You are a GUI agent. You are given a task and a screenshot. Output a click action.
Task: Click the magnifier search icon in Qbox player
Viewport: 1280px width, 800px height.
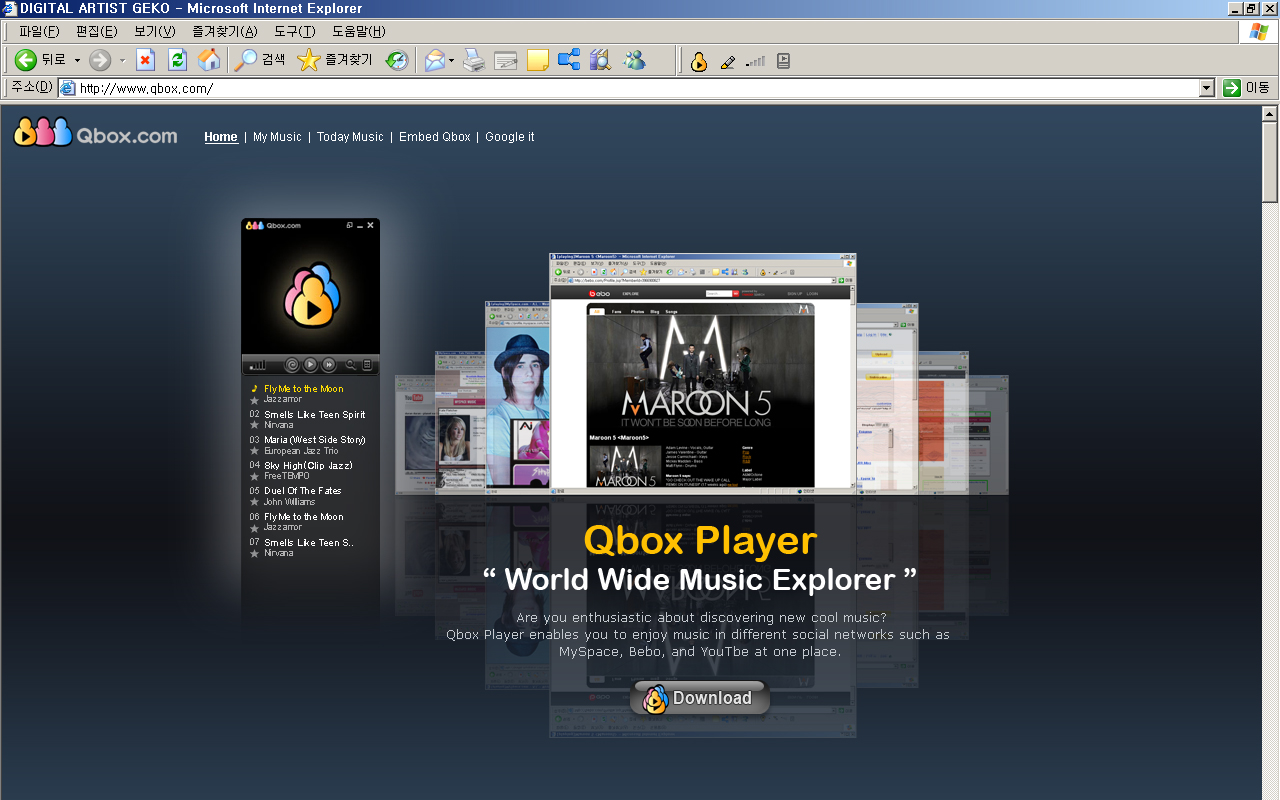[351, 365]
